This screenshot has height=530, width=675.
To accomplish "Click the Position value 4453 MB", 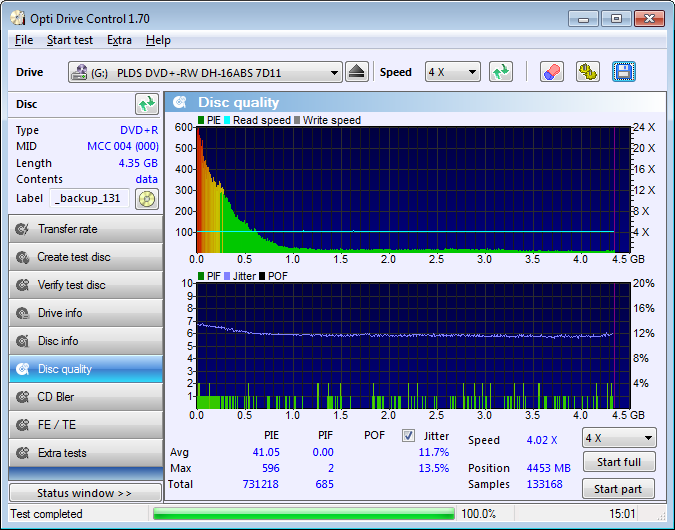I will pyautogui.click(x=548, y=468).
